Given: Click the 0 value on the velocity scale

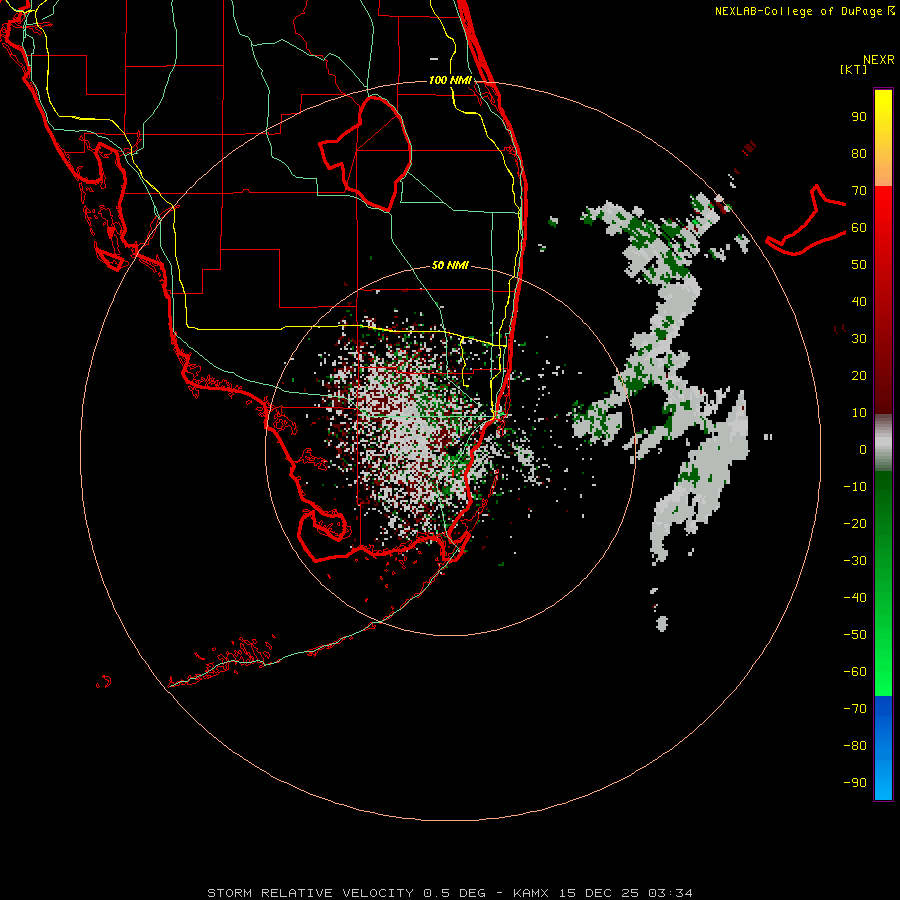Looking at the screenshot, I should (x=863, y=450).
